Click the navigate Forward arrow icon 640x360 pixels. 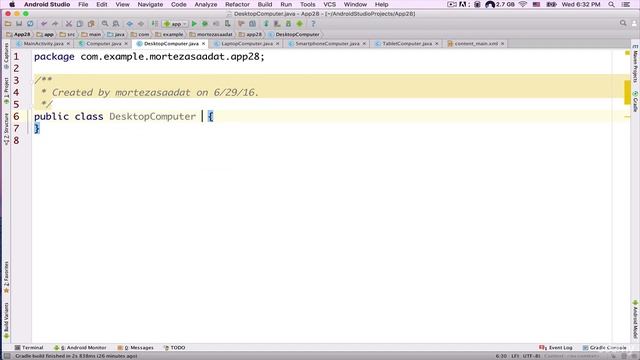point(141,24)
